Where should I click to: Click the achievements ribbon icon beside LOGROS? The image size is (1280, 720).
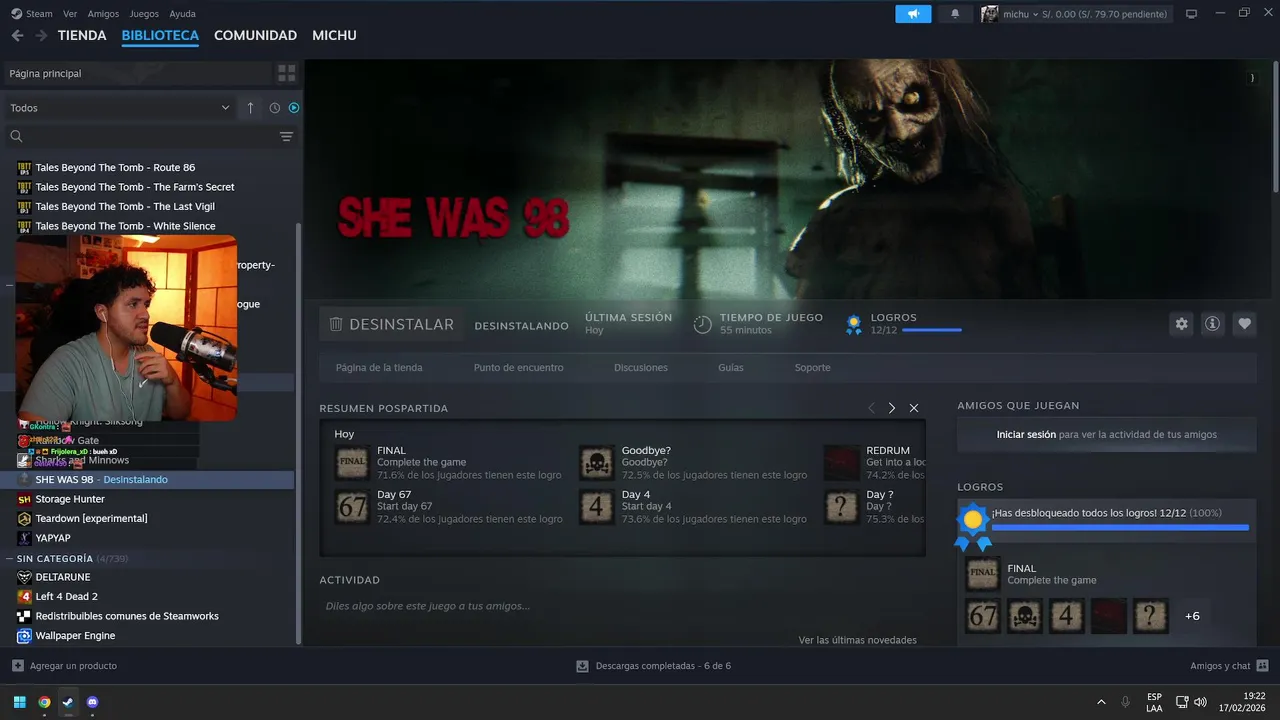tap(854, 324)
